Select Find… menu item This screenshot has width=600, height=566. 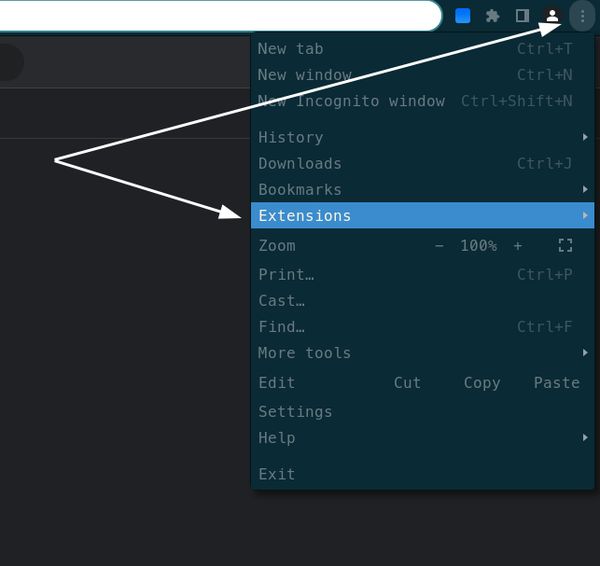[x=422, y=326]
